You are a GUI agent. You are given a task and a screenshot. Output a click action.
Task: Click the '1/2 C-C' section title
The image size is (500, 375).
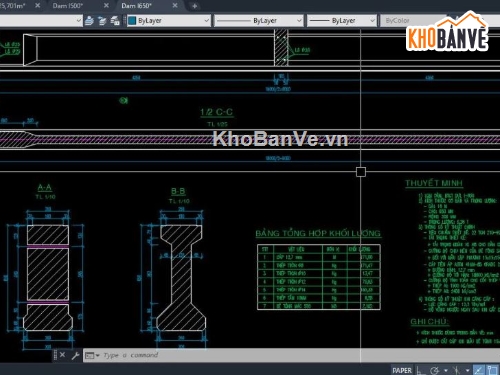(217, 112)
